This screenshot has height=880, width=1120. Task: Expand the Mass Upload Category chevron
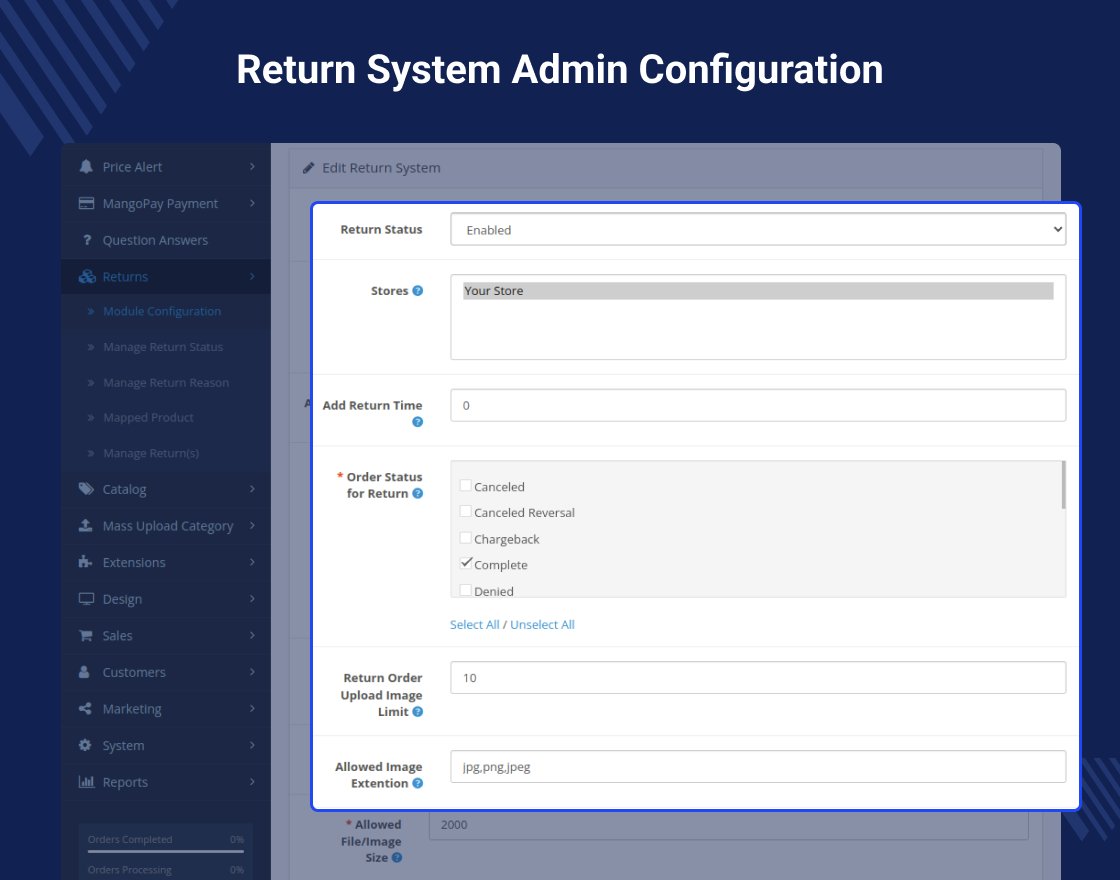point(252,526)
